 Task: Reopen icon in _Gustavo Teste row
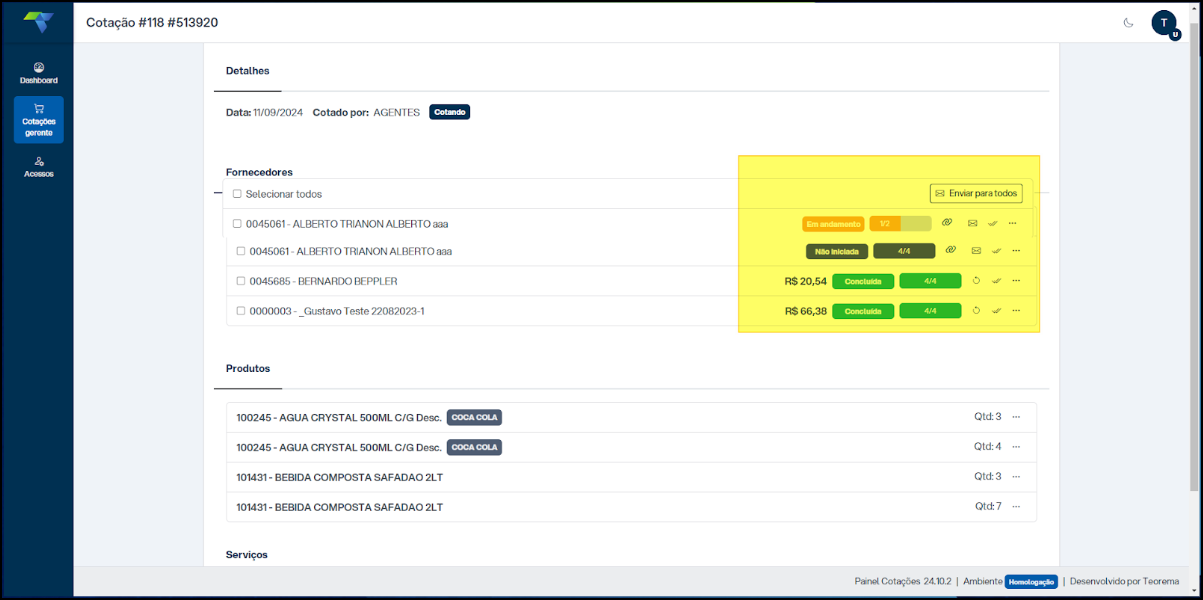coord(976,311)
